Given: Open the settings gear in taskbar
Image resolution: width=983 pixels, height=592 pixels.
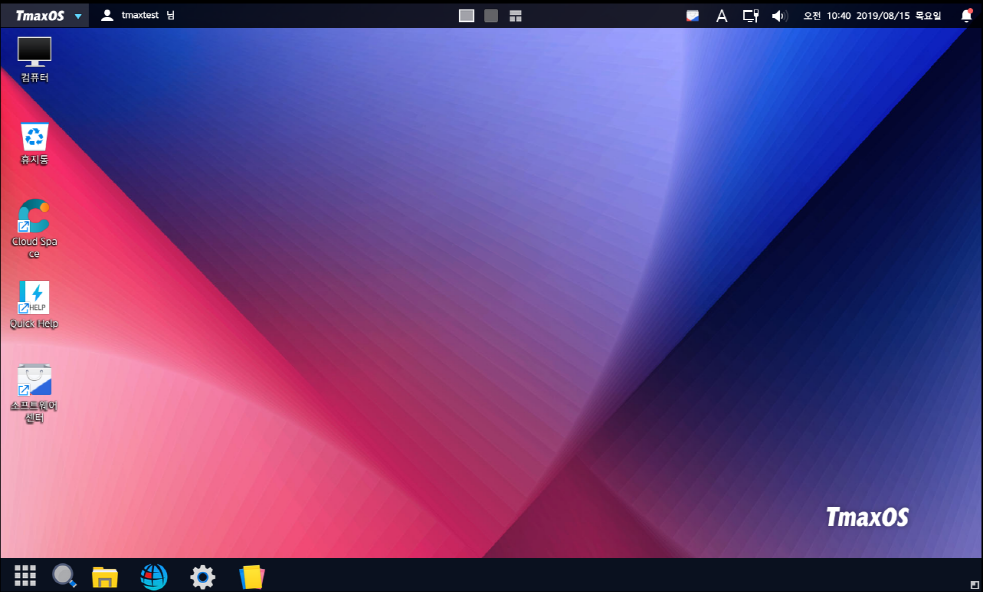Looking at the screenshot, I should [203, 576].
